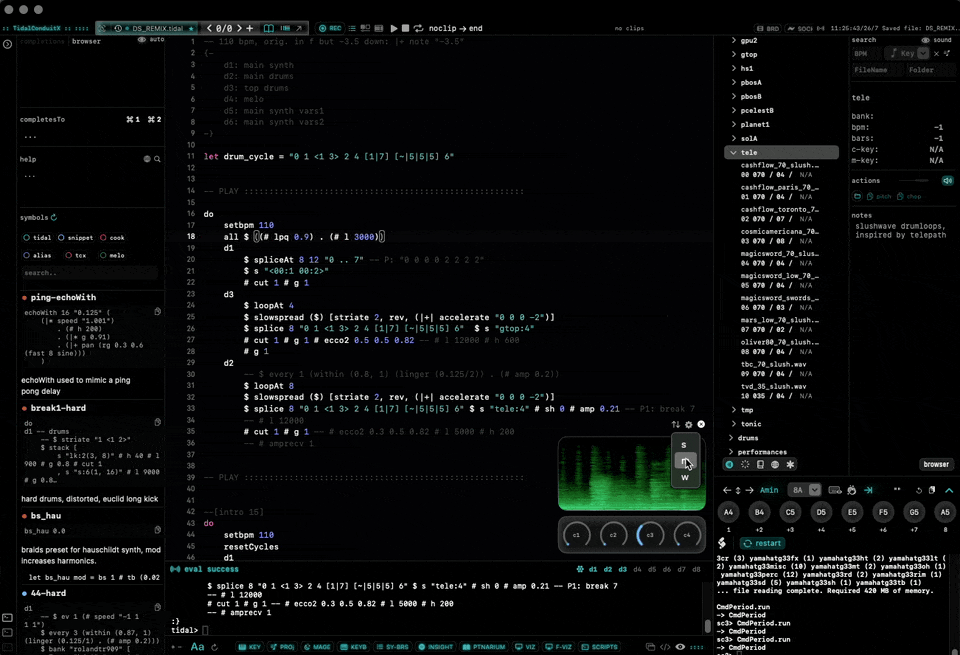This screenshot has height=655, width=960.
Task: Click the teal jump-to-end arrow icon
Action: pos(868,490)
